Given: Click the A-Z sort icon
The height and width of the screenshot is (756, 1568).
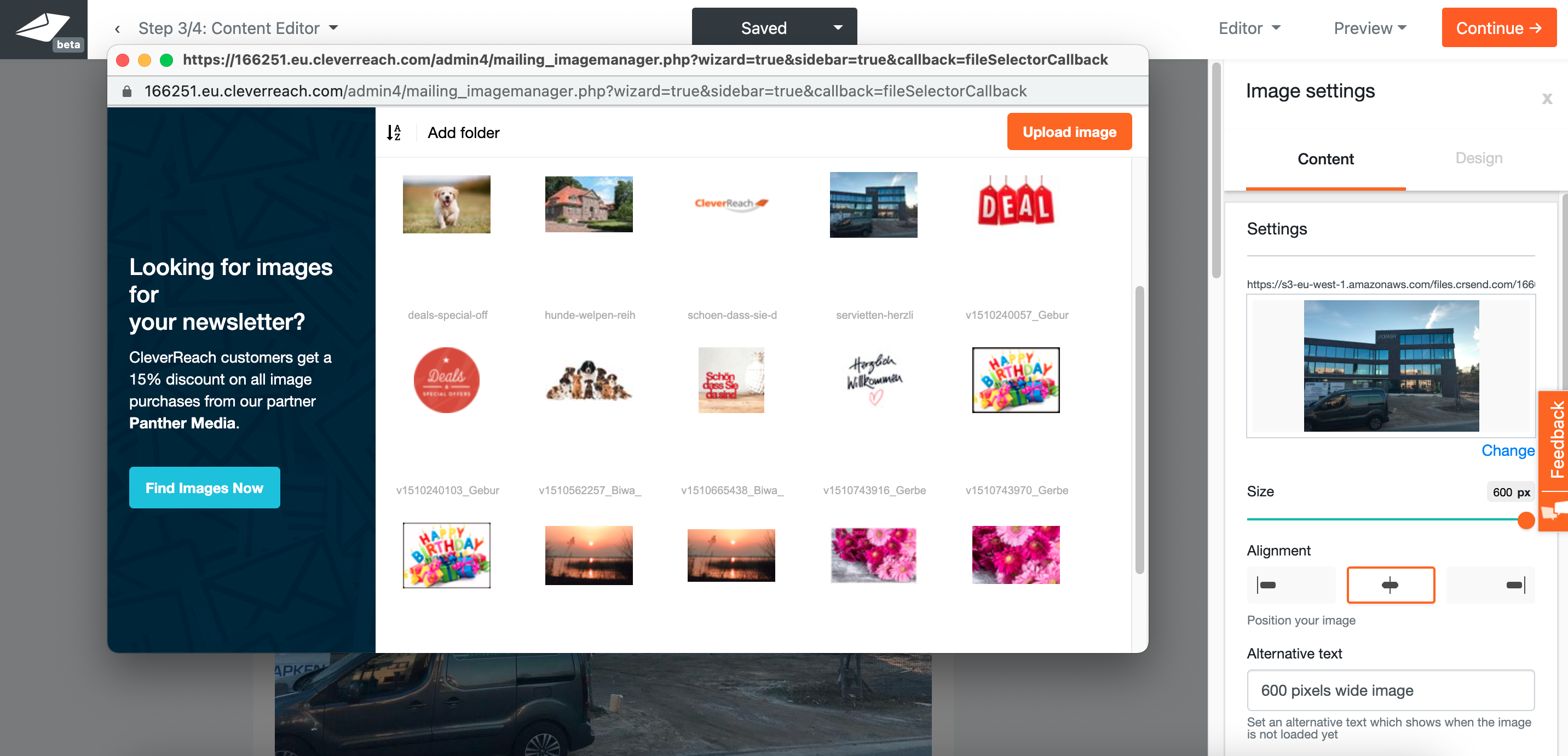Looking at the screenshot, I should point(394,132).
